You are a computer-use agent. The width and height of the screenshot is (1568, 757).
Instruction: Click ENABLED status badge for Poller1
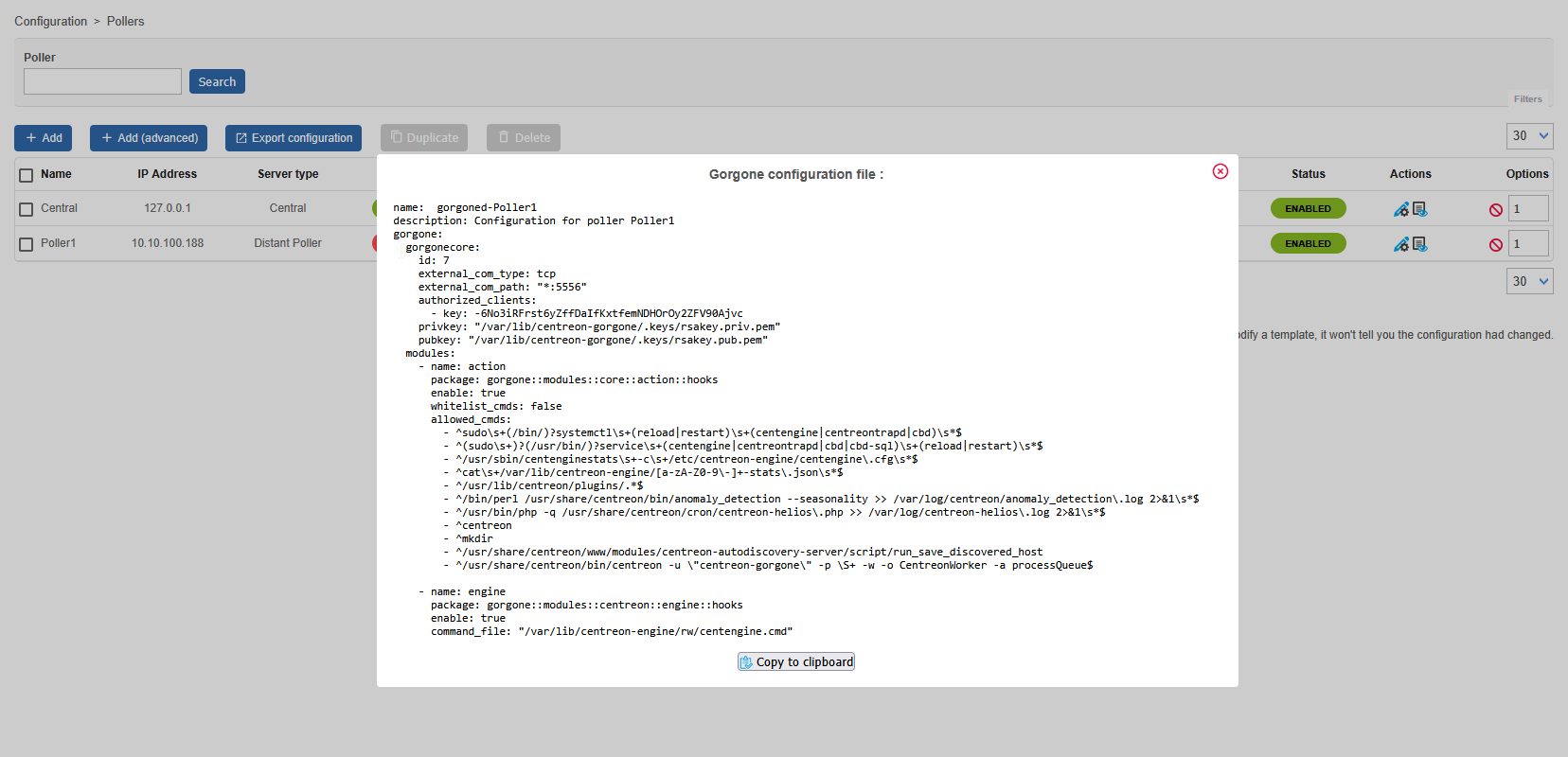1308,243
